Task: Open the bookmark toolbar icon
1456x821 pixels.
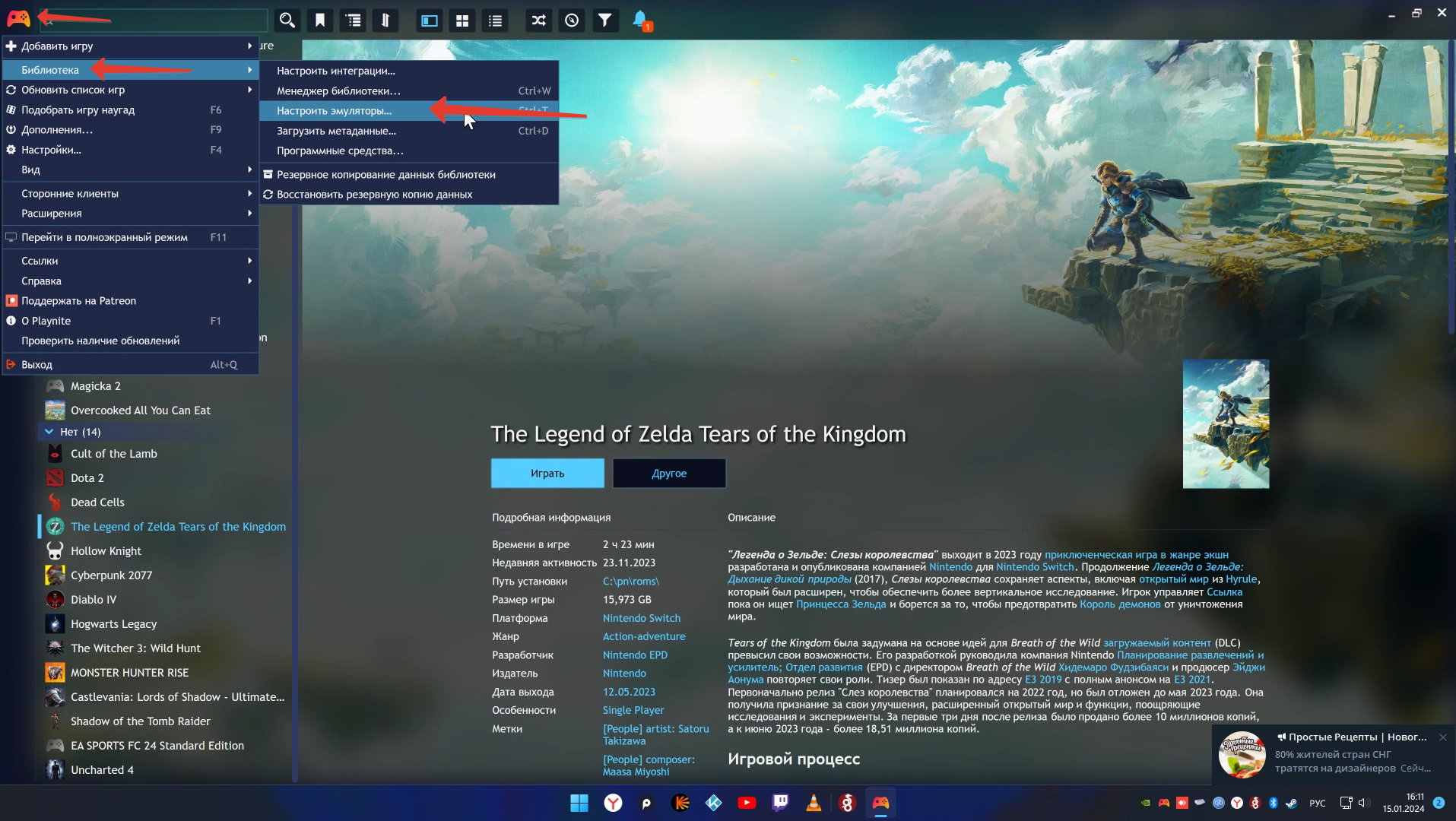Action: coord(320,21)
